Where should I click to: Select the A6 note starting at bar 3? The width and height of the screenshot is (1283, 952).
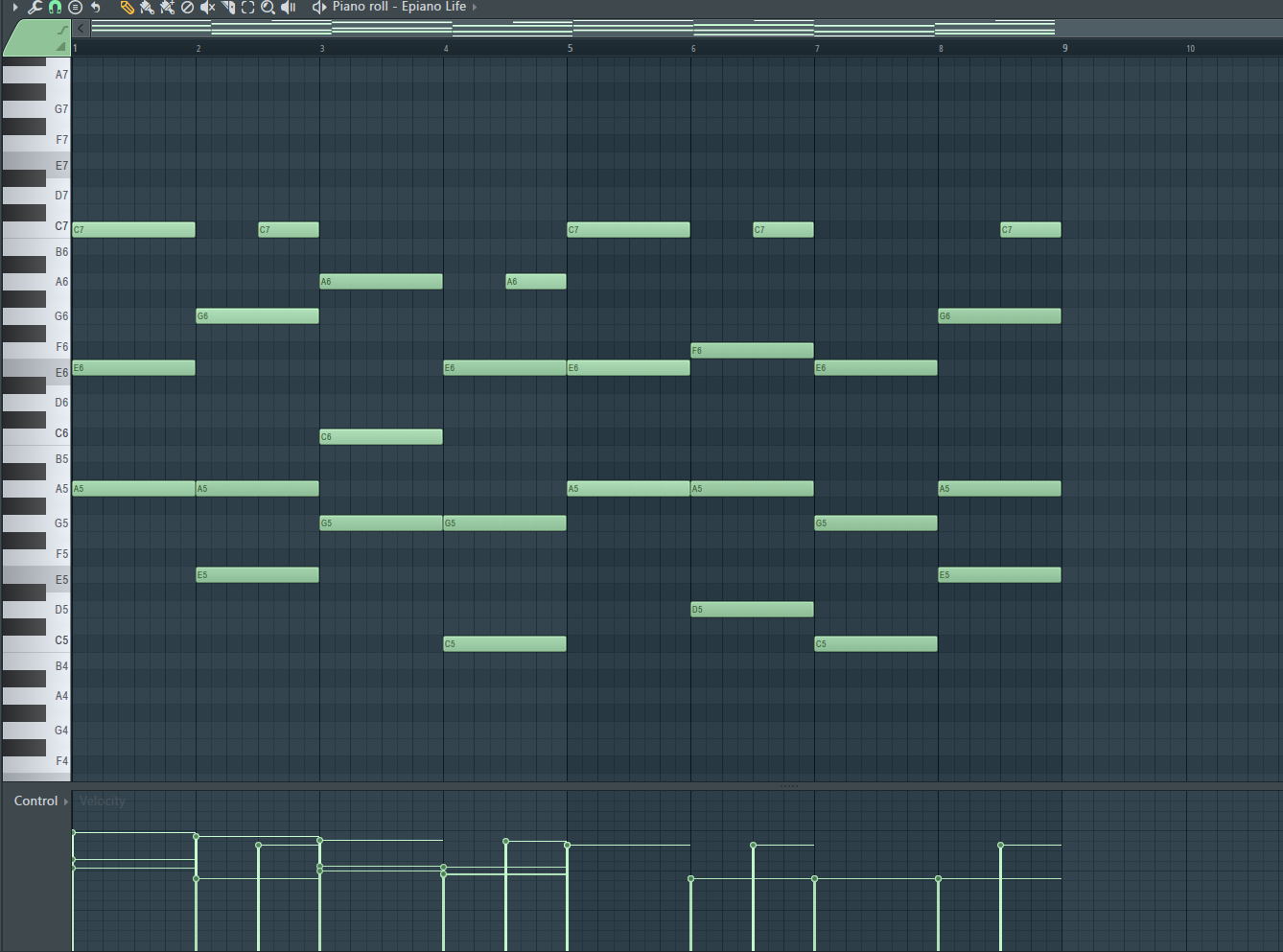[381, 281]
